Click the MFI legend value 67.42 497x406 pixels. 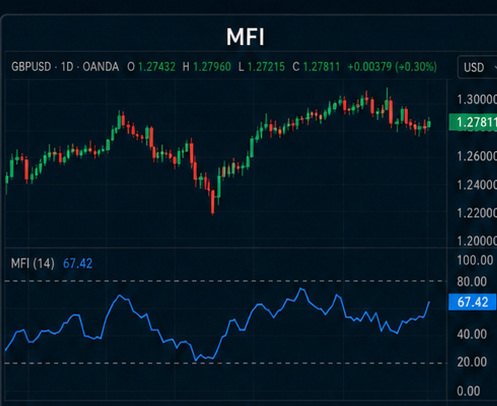78,264
